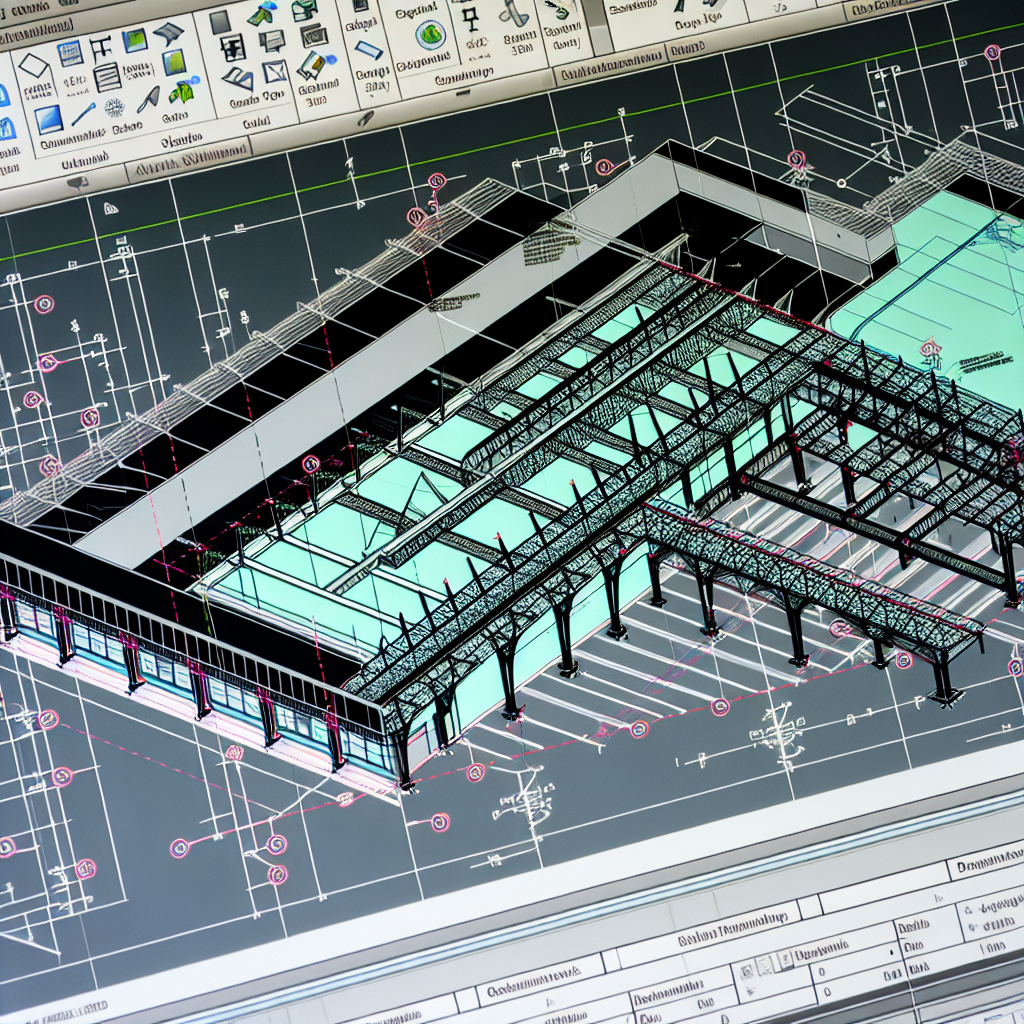Click the round green globe icon

pos(430,34)
